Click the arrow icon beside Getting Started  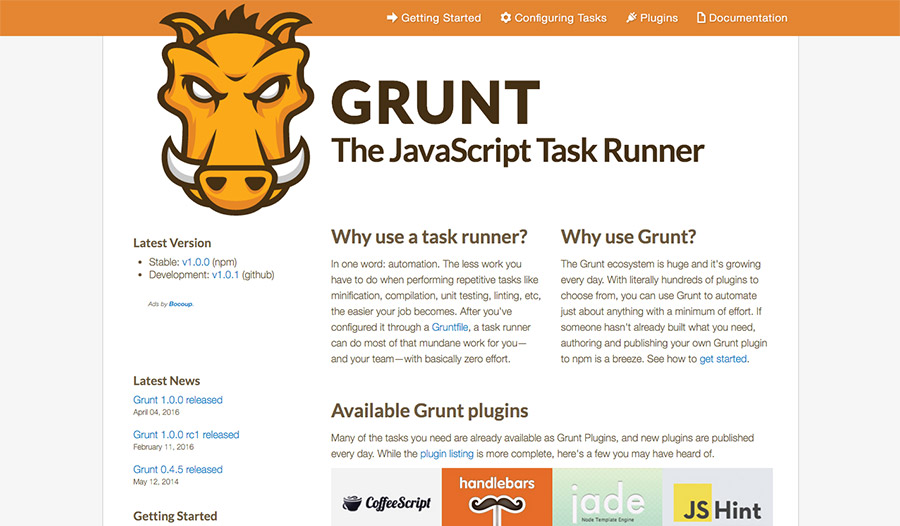point(392,18)
